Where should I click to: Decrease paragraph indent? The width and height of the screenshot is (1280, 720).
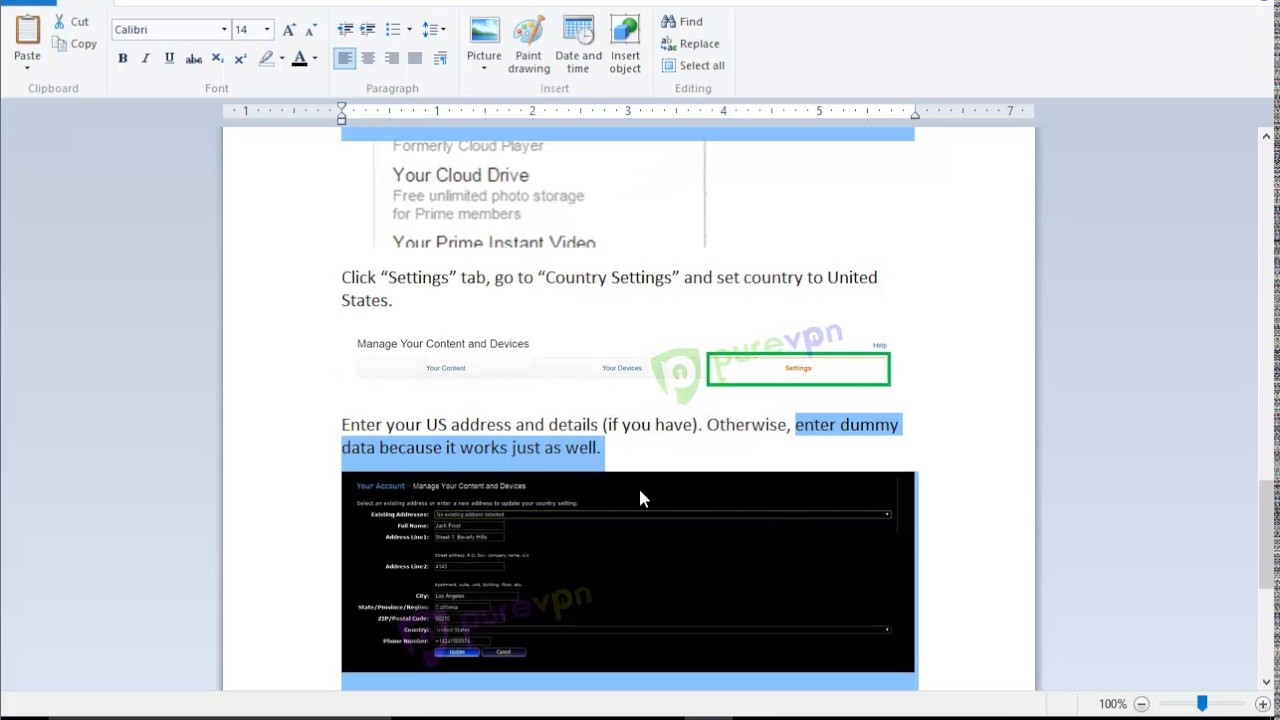(345, 30)
